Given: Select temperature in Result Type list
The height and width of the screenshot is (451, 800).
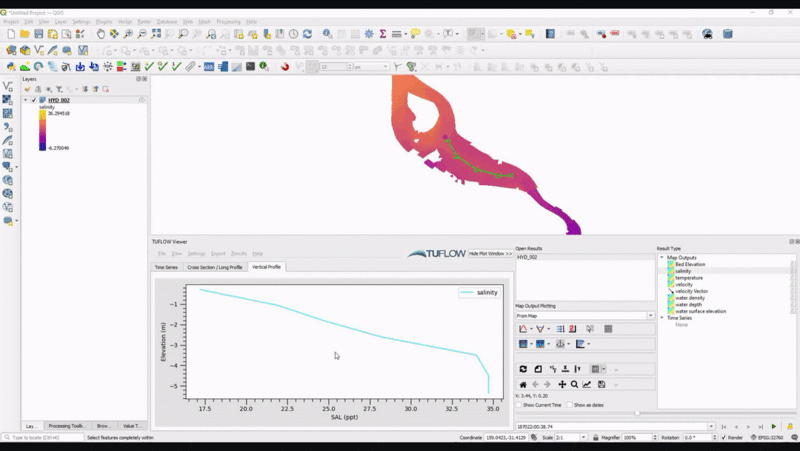Looking at the screenshot, I should point(688,278).
